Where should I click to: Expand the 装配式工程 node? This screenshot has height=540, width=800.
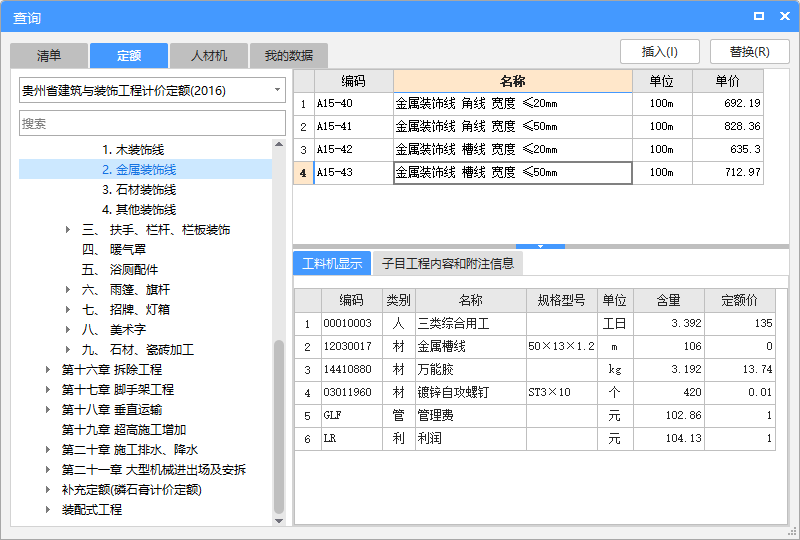click(x=48, y=509)
